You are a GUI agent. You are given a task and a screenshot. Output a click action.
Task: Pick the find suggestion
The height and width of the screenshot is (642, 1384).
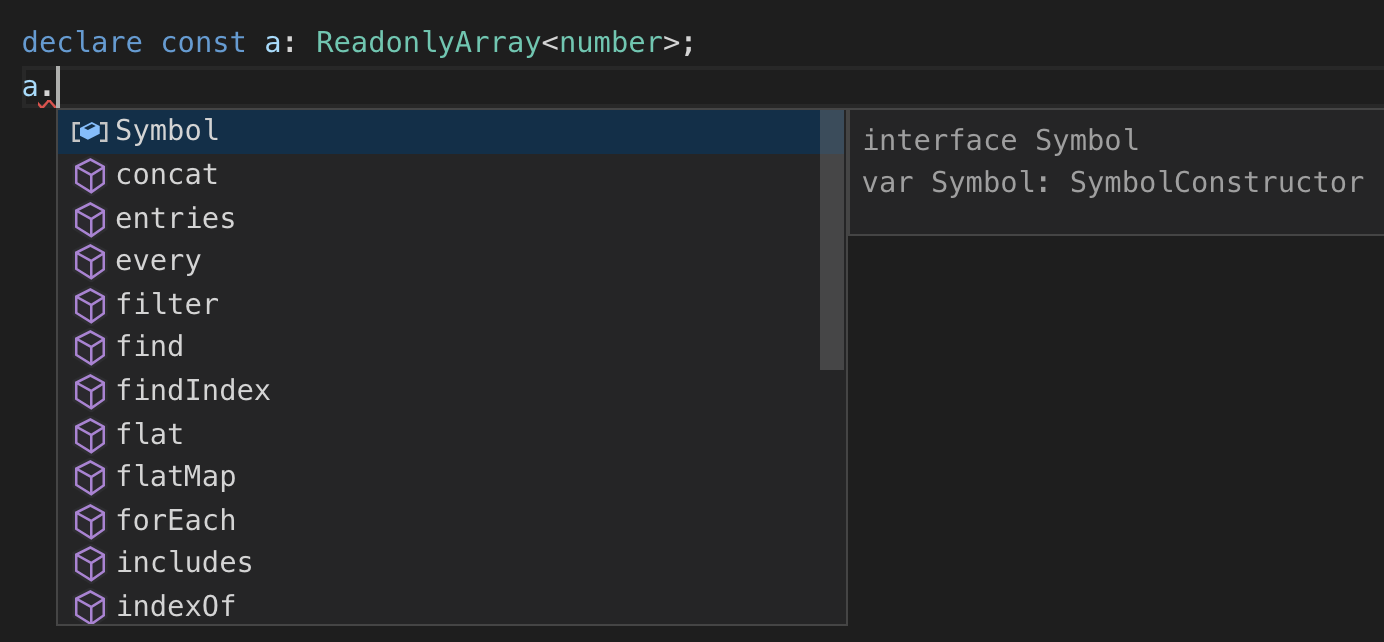(150, 347)
